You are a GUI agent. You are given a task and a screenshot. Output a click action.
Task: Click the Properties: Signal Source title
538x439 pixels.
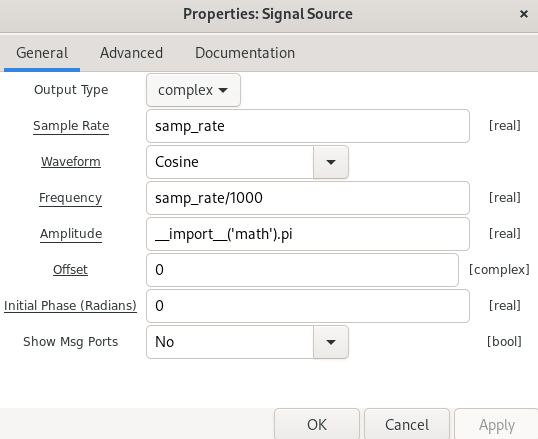tap(268, 14)
